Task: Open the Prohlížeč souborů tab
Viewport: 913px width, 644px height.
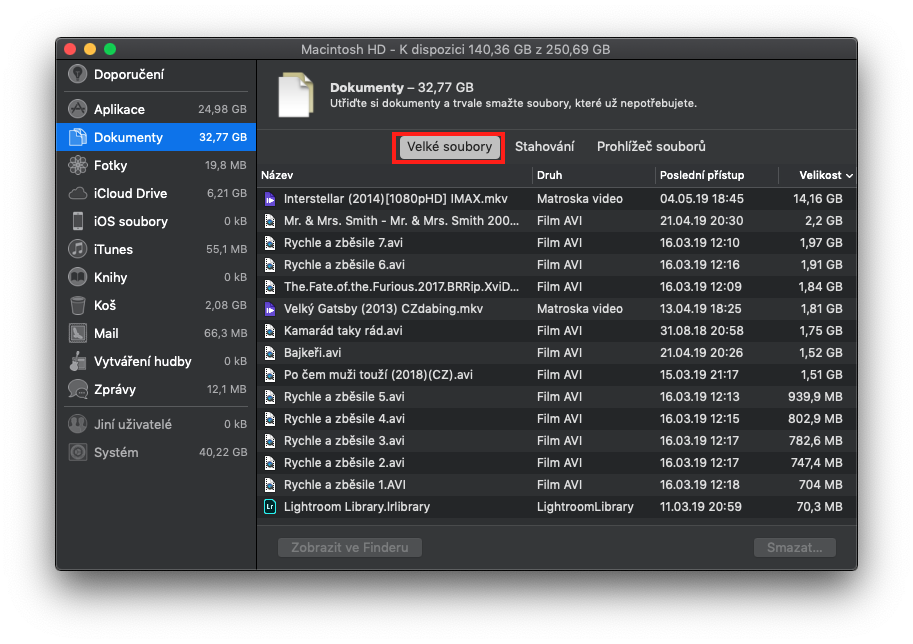Action: (x=651, y=147)
